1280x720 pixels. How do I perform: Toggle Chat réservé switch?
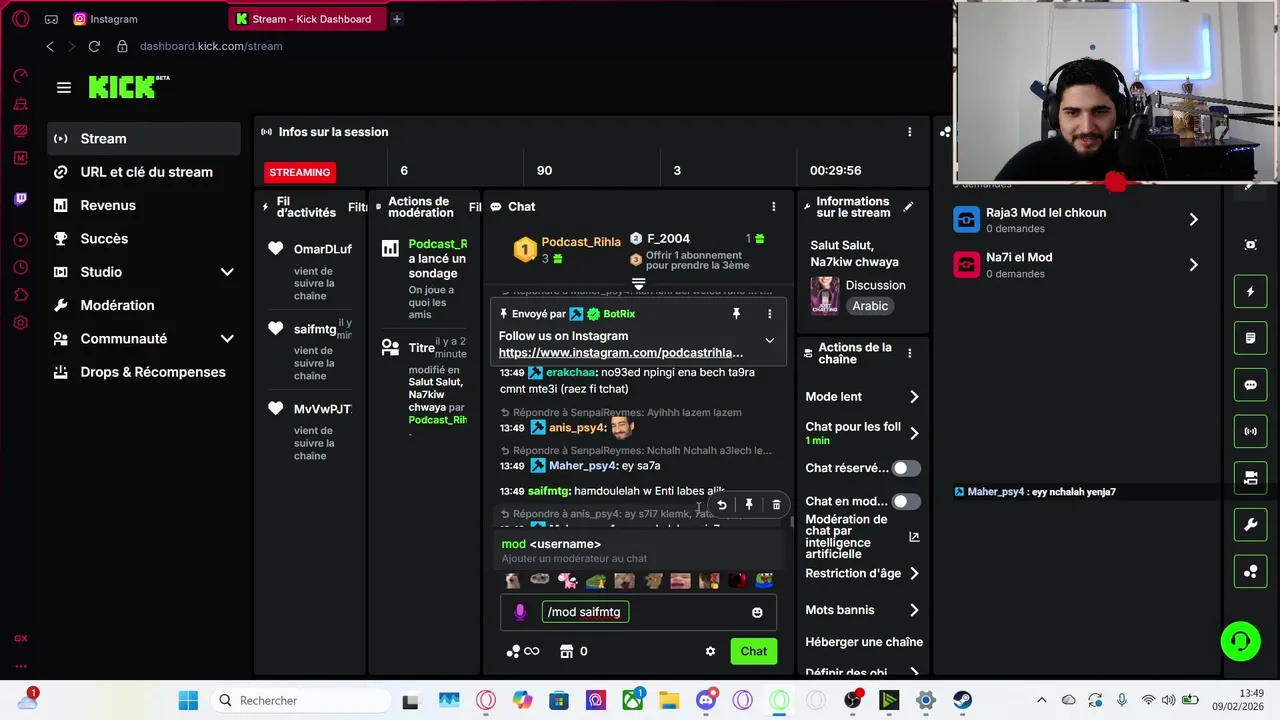tap(906, 468)
